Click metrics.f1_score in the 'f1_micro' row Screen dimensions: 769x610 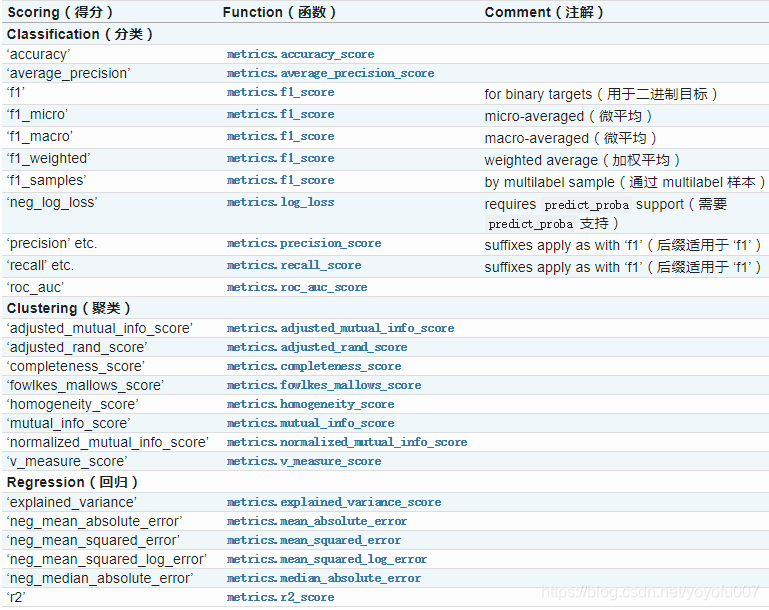281,114
